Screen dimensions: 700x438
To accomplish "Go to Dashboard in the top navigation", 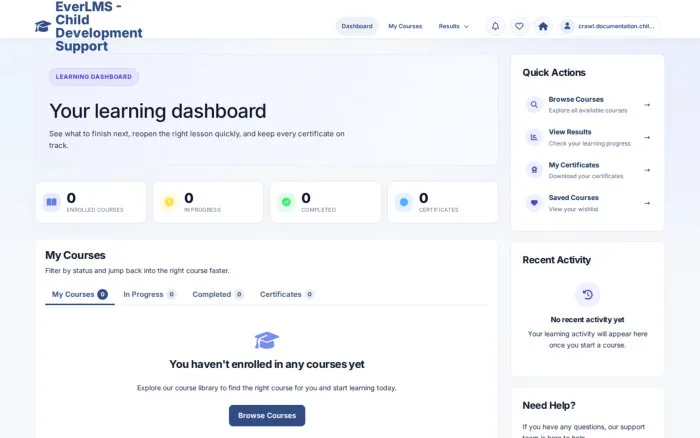I will pos(357,26).
